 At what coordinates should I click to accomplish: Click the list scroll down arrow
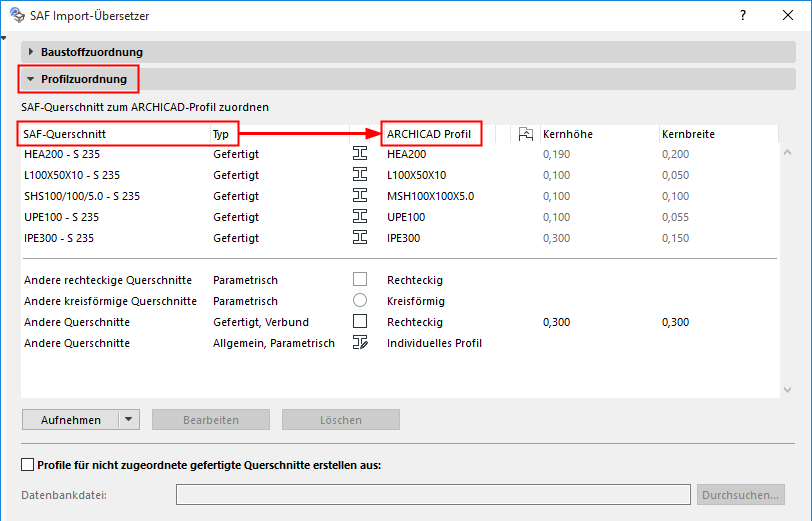pos(788,390)
